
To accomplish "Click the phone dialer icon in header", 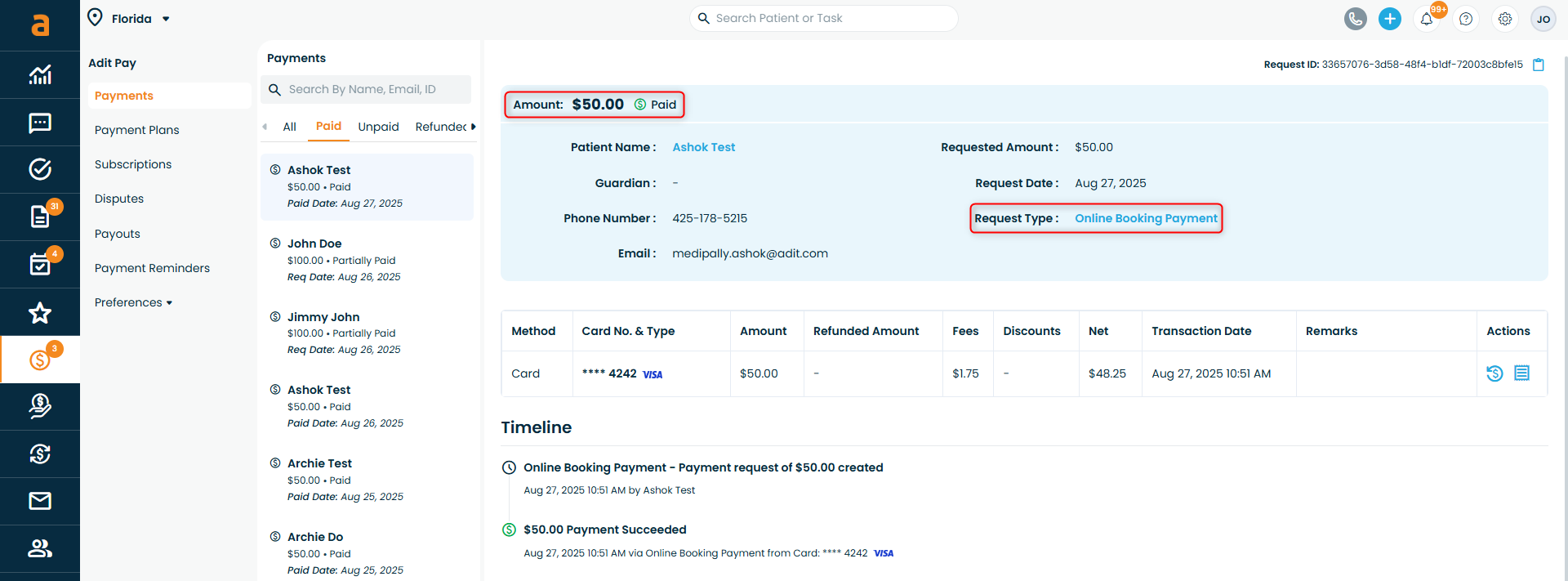I will (x=1355, y=19).
